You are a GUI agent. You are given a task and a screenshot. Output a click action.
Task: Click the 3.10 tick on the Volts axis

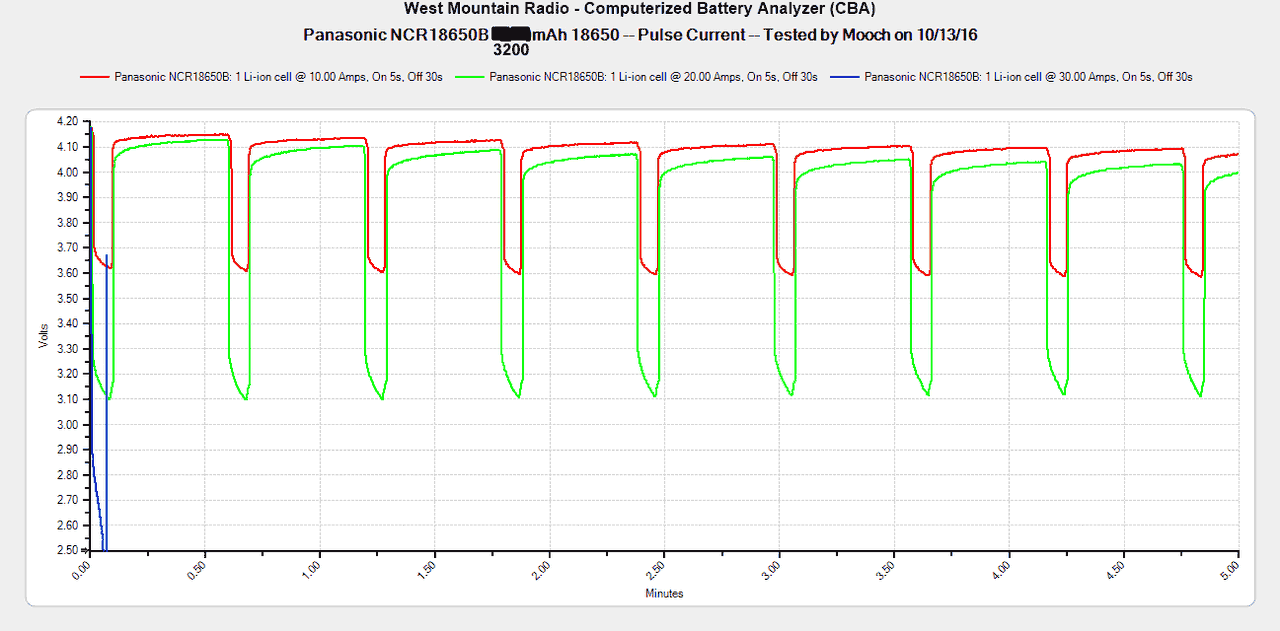coord(67,399)
